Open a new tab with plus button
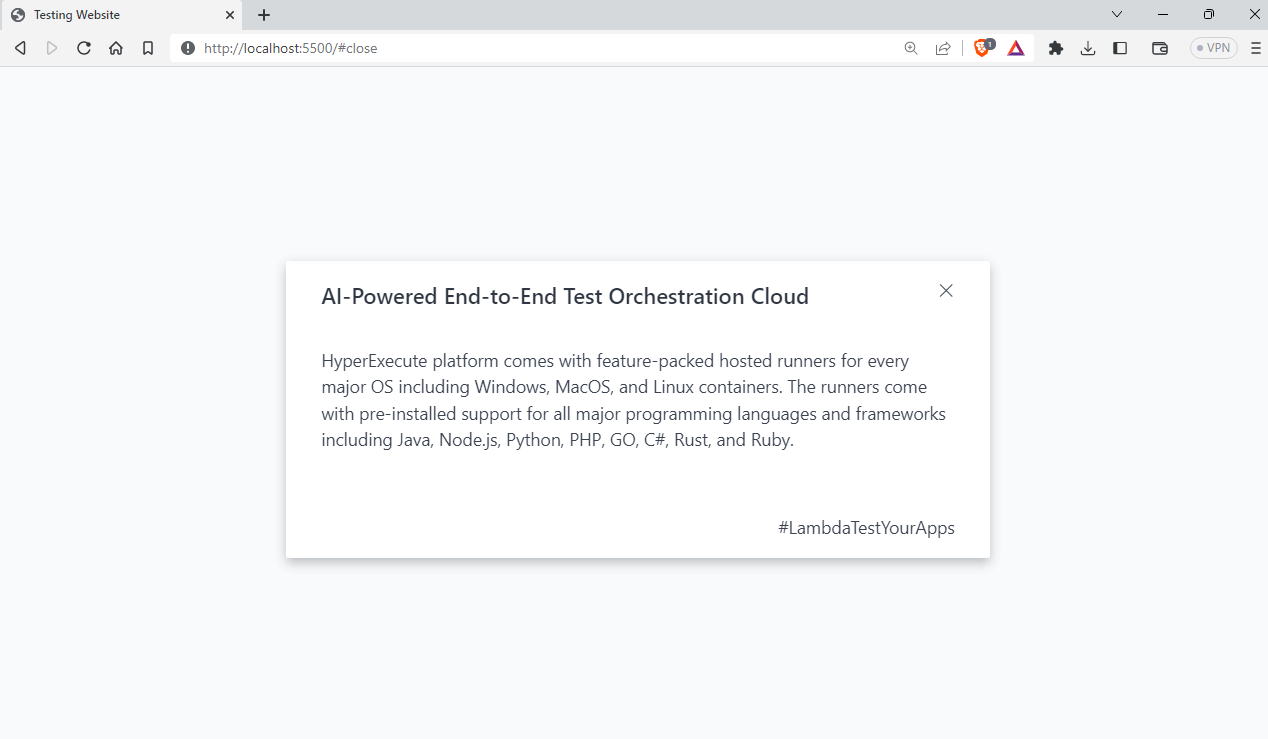This screenshot has height=739, width=1268. point(264,15)
